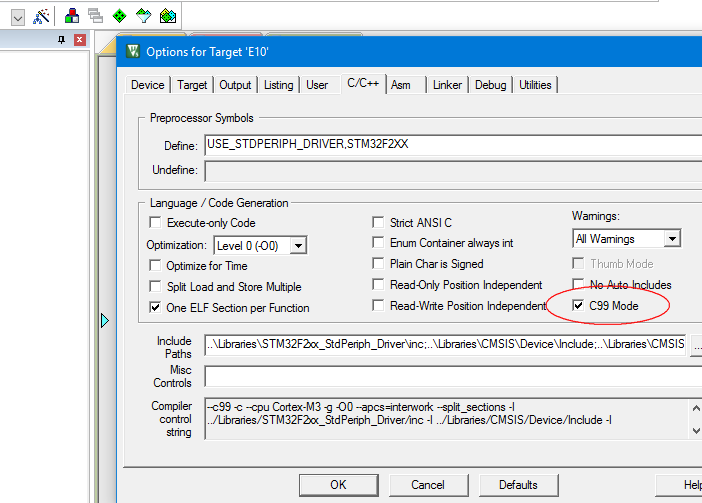Switch to the Utilities tab

535,85
